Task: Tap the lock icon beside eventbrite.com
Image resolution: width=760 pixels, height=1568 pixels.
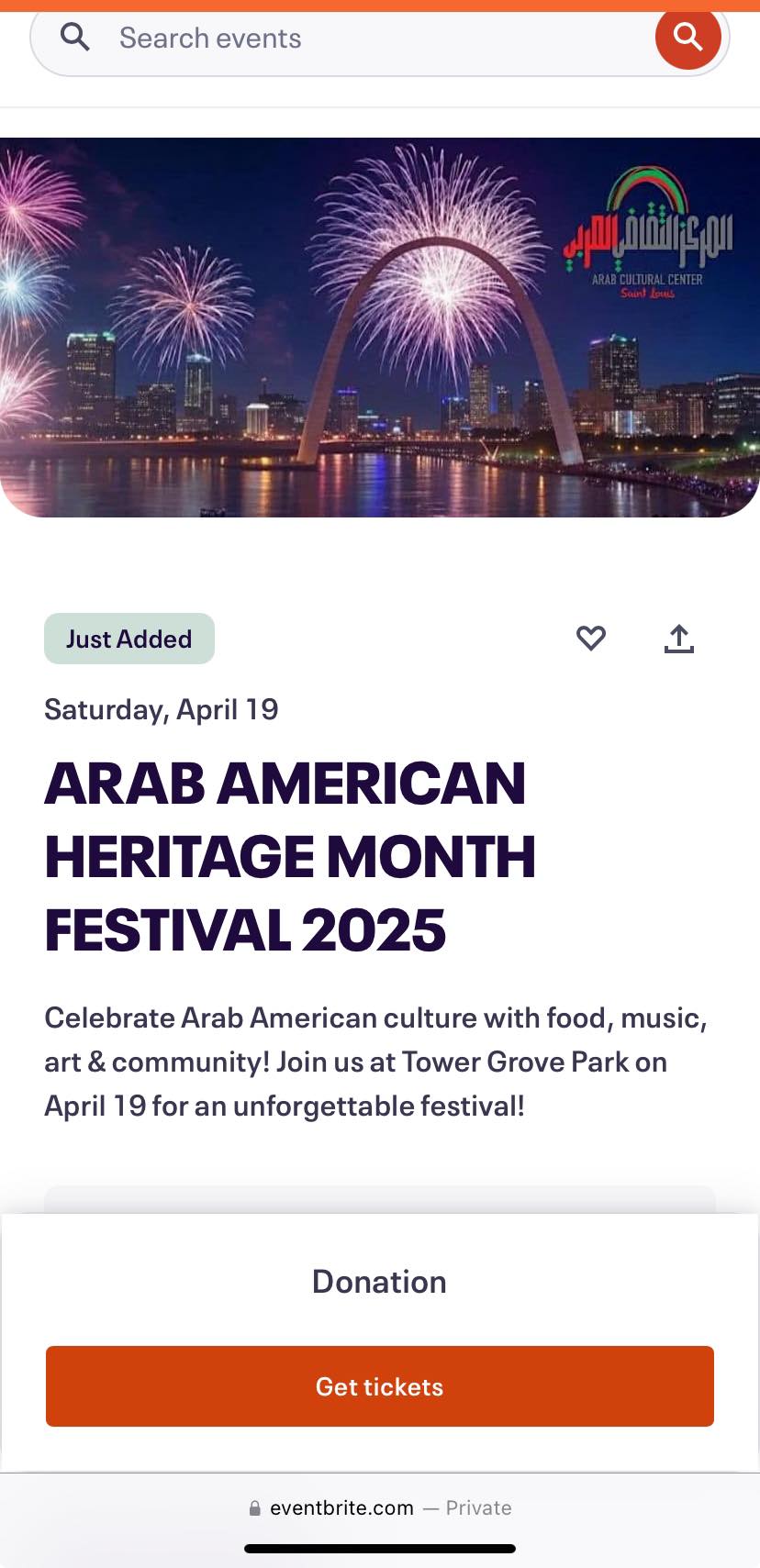Action: (255, 1508)
